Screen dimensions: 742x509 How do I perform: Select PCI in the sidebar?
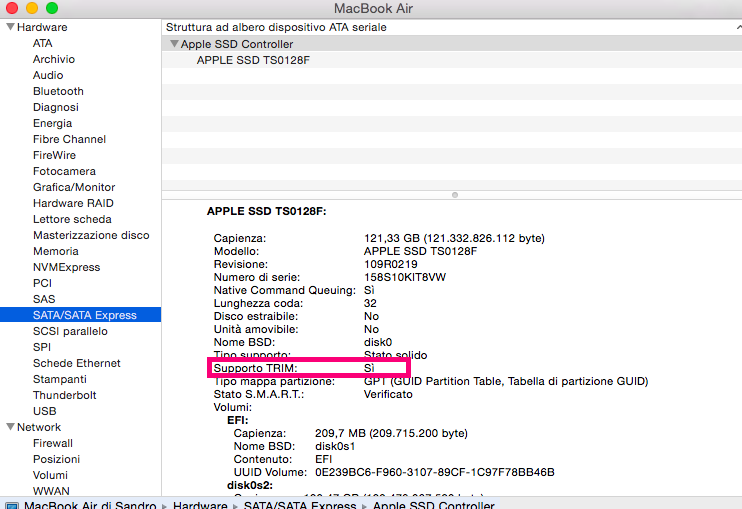(42, 283)
